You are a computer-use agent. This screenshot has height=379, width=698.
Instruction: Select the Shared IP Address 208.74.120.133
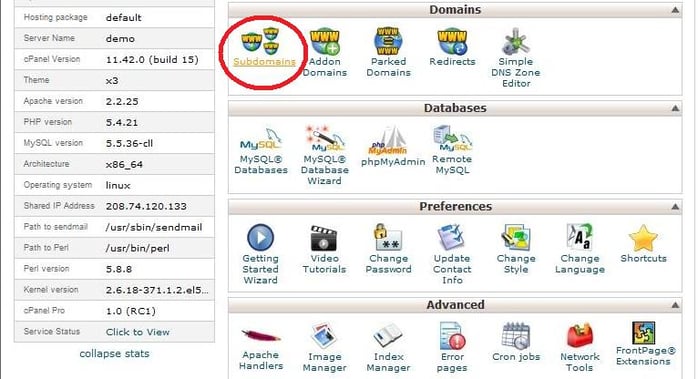pos(146,207)
